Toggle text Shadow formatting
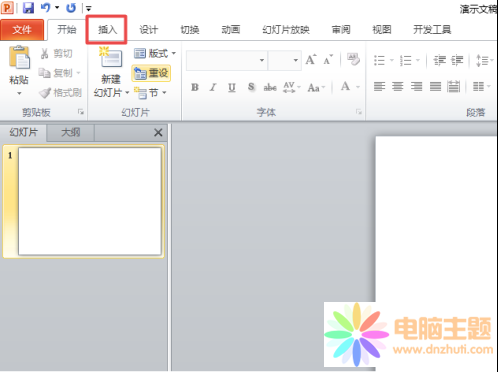 251,87
